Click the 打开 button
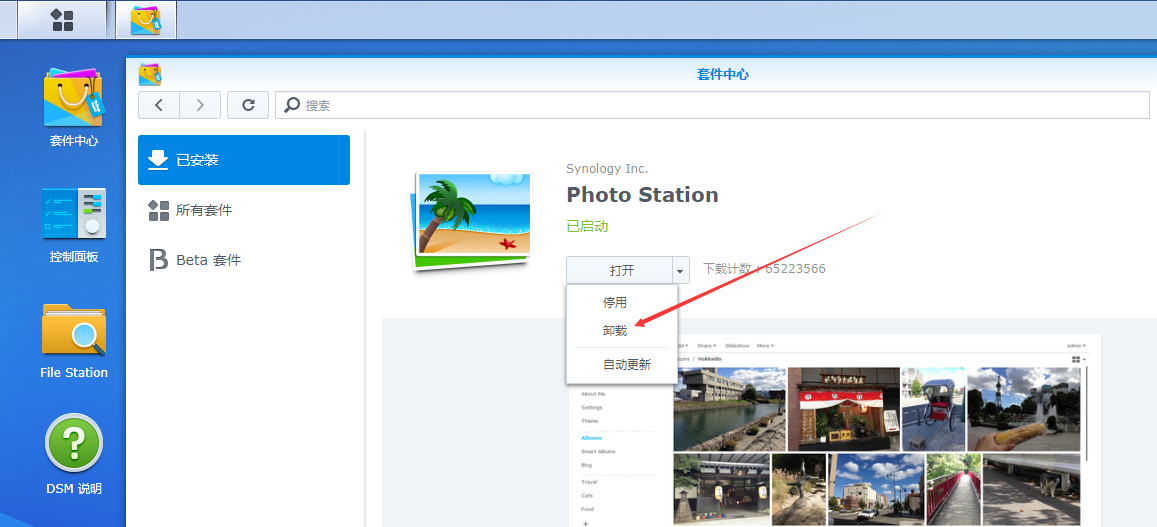Screen dimensions: 1157x527 tap(621, 270)
